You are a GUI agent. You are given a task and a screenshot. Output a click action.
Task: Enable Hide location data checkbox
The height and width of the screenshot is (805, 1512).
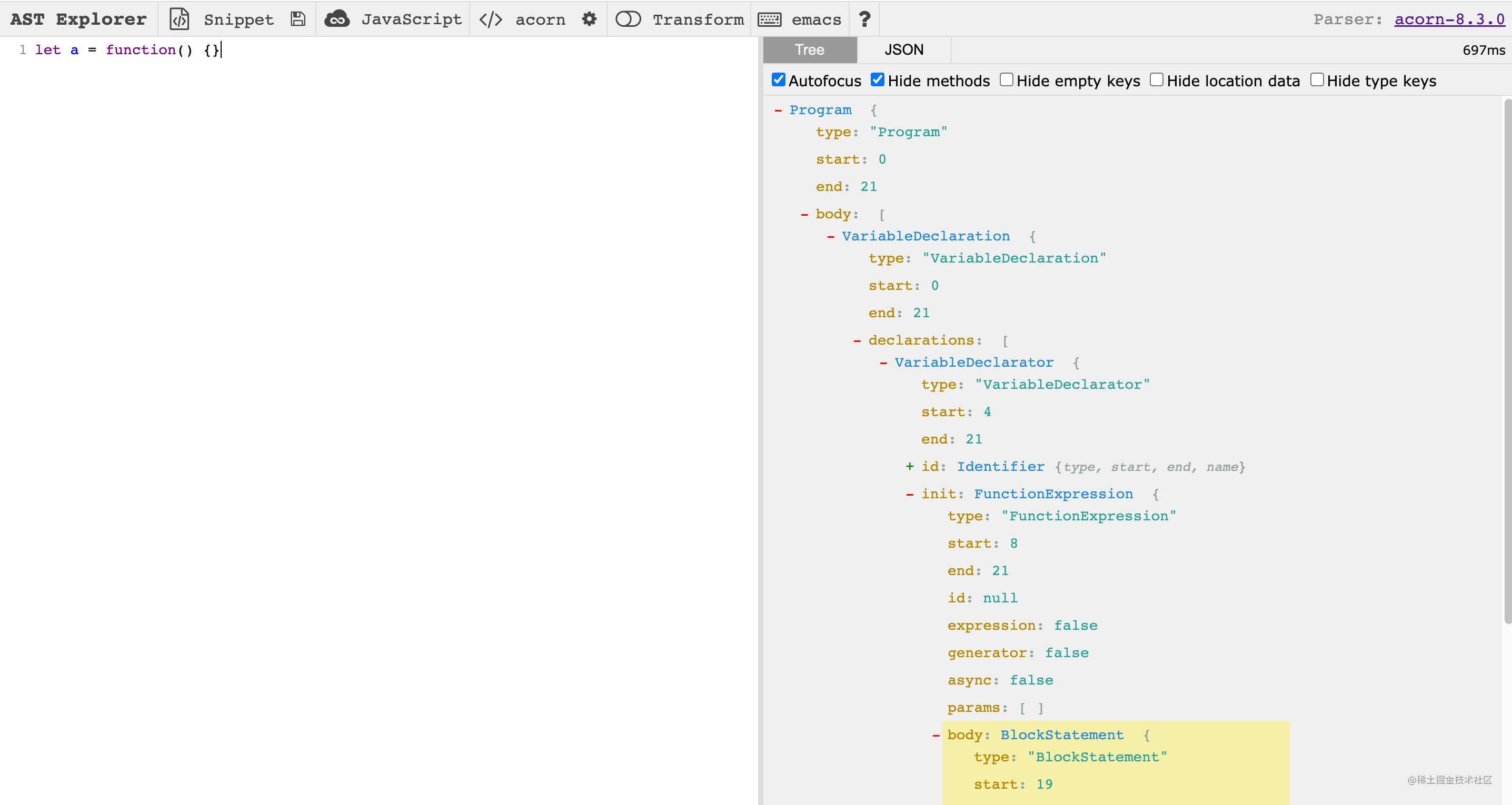click(x=1156, y=80)
